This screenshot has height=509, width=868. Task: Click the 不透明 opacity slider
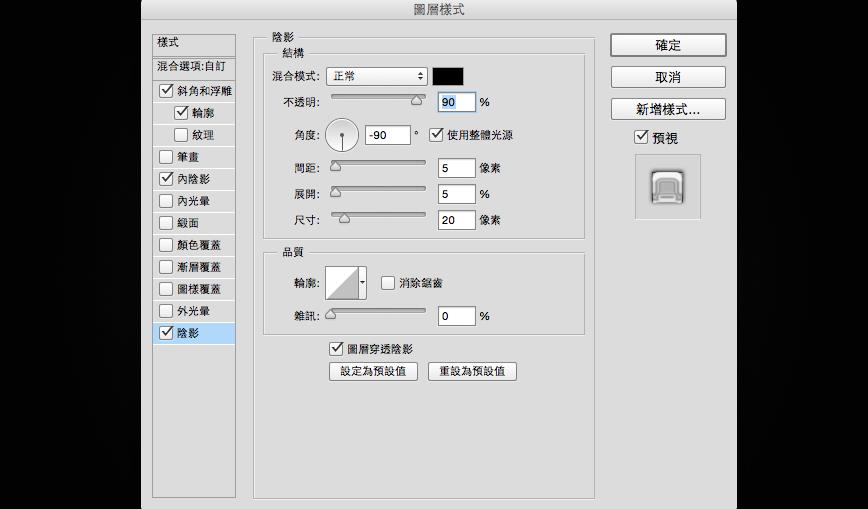(378, 99)
